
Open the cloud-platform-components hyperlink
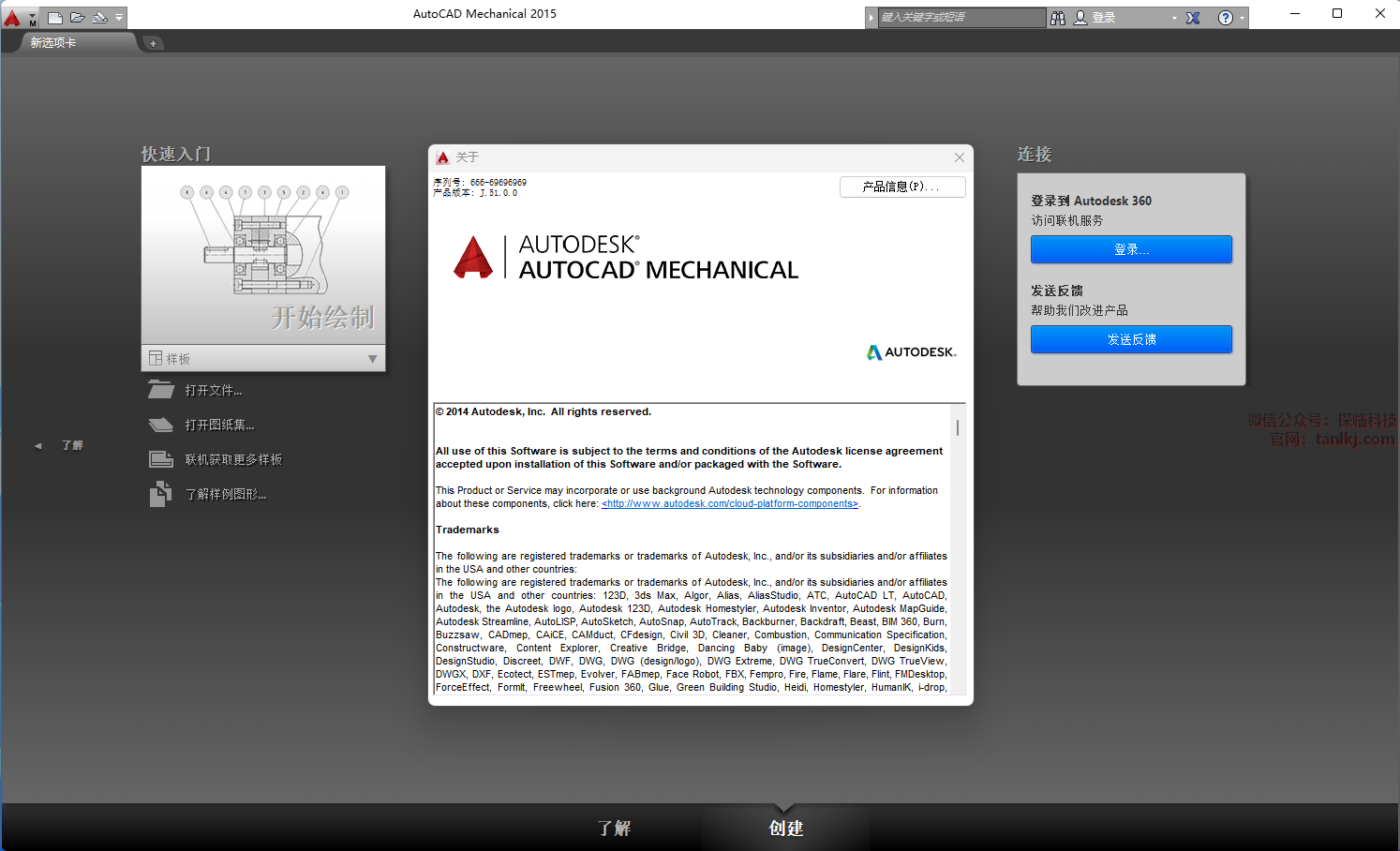point(729,504)
